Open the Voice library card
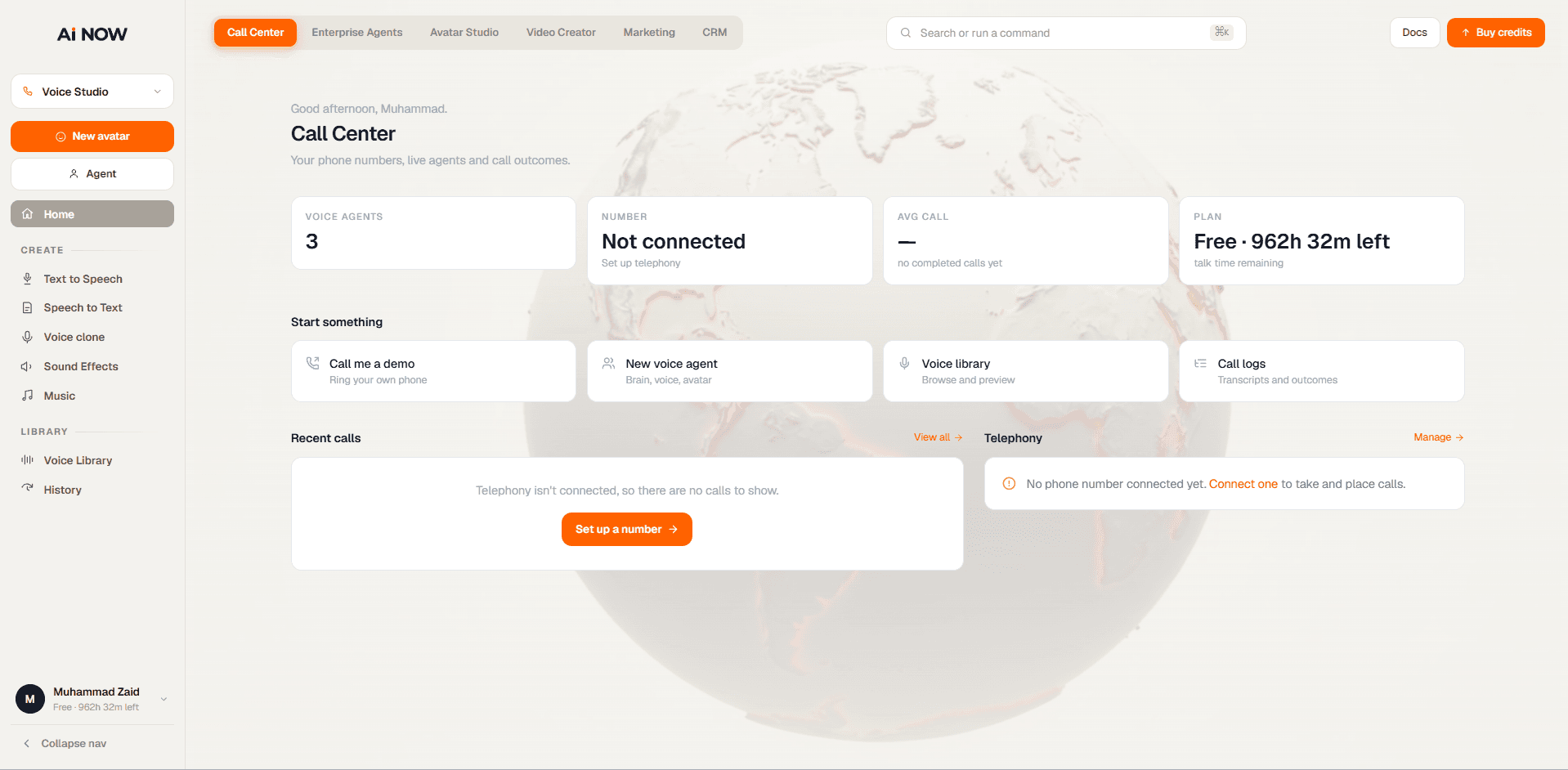Viewport: 1568px width, 770px height. click(x=1025, y=371)
